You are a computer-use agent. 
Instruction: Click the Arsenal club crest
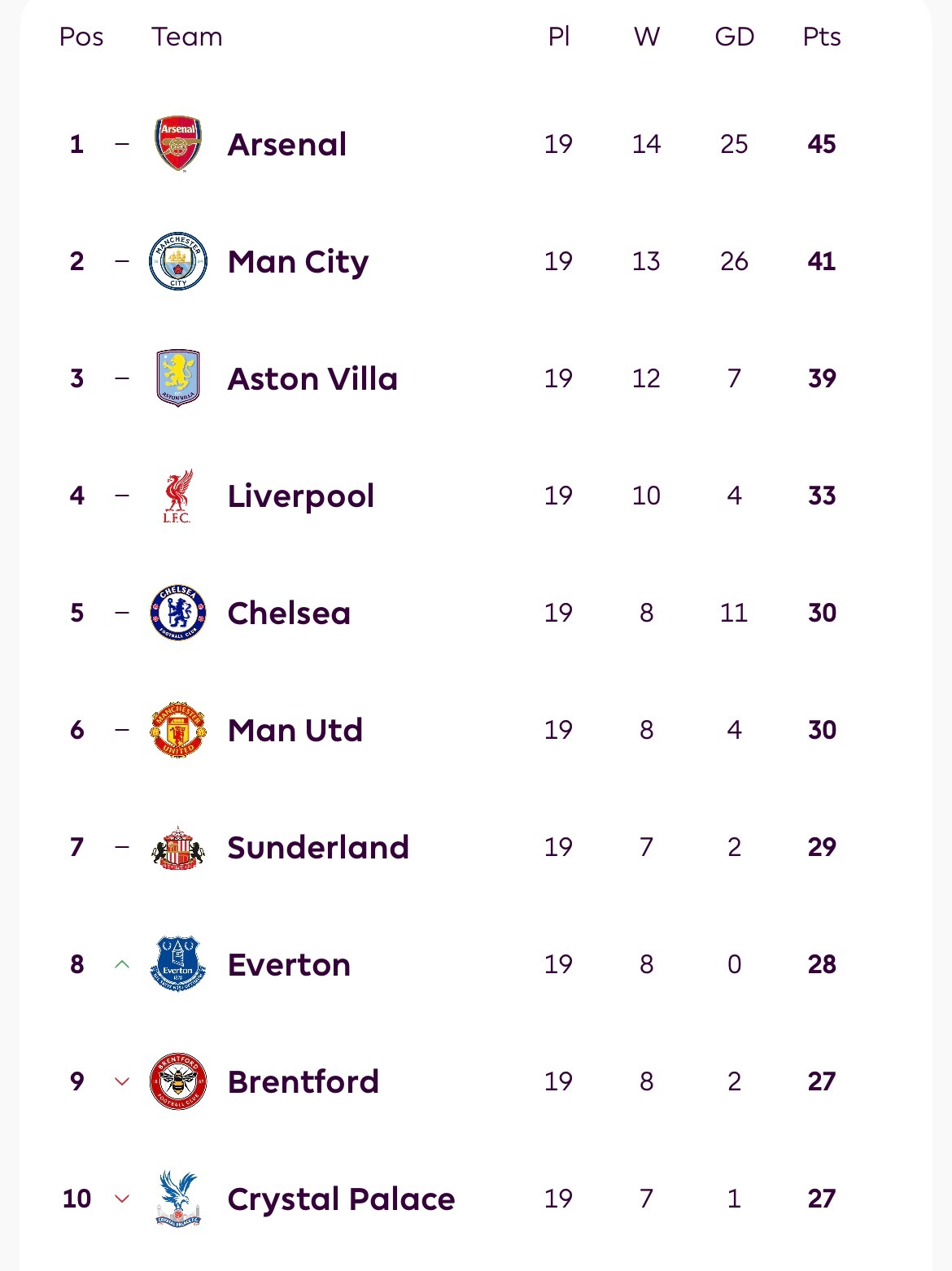[x=178, y=144]
